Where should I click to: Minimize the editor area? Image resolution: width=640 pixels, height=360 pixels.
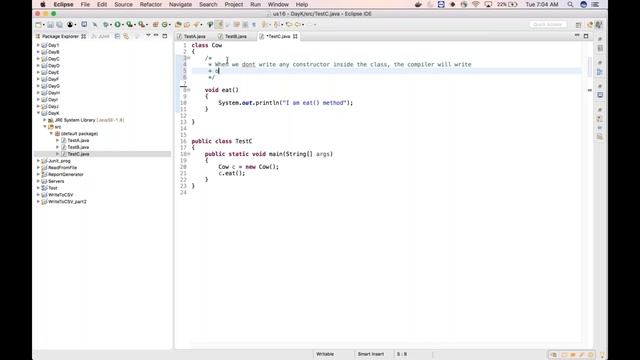[x=577, y=36]
